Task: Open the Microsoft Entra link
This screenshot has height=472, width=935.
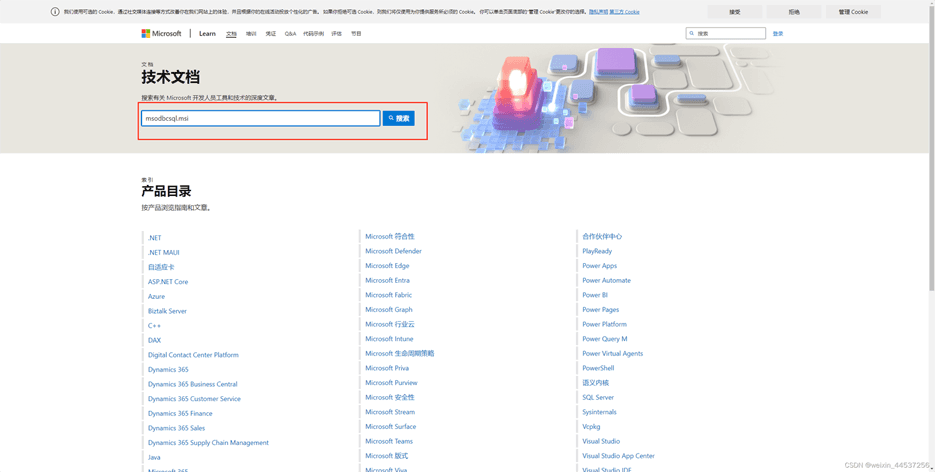Action: coord(388,281)
